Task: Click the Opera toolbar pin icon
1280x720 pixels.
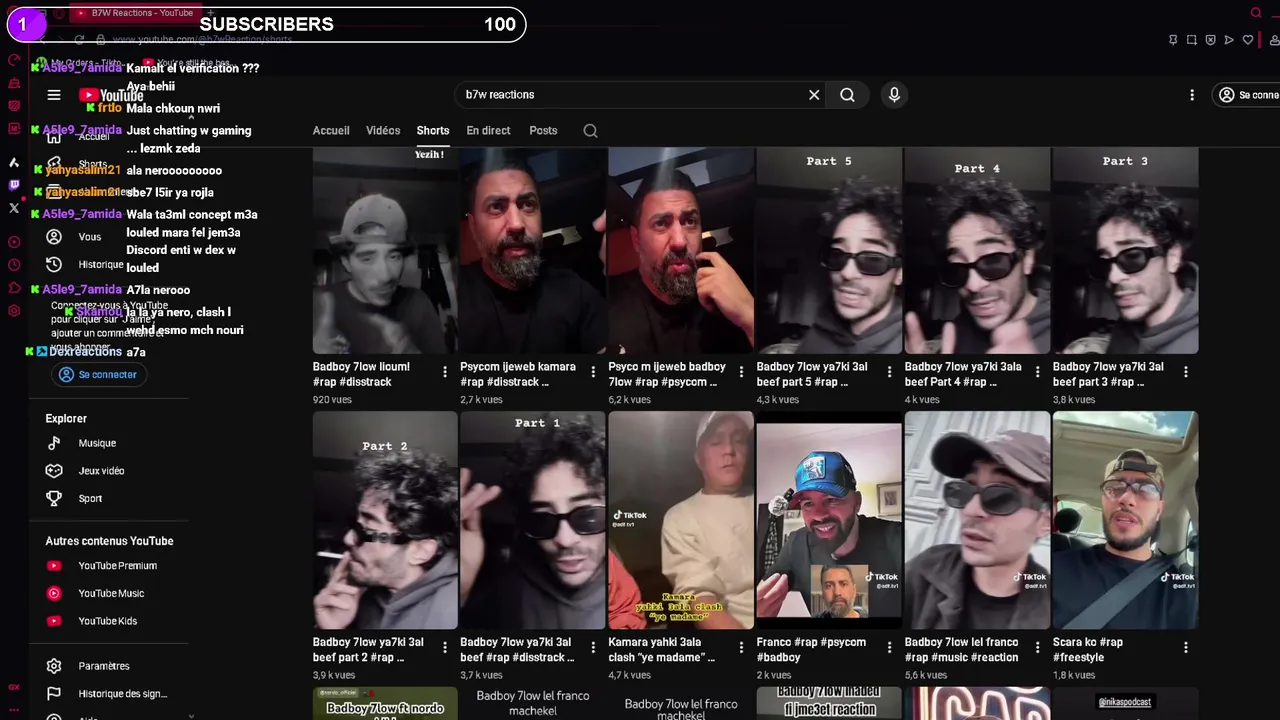Action: [1173, 40]
